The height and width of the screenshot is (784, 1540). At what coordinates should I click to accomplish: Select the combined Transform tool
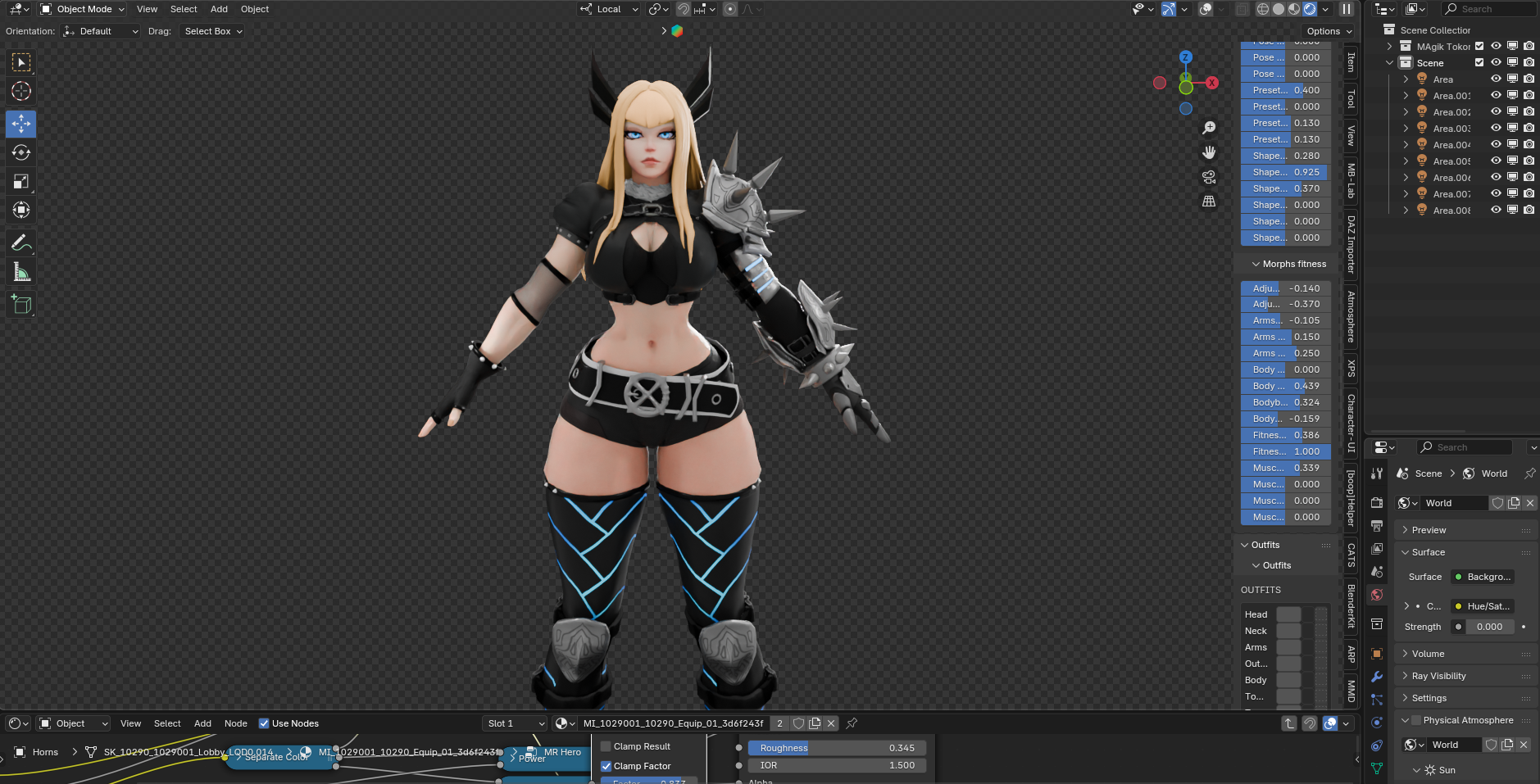21,210
